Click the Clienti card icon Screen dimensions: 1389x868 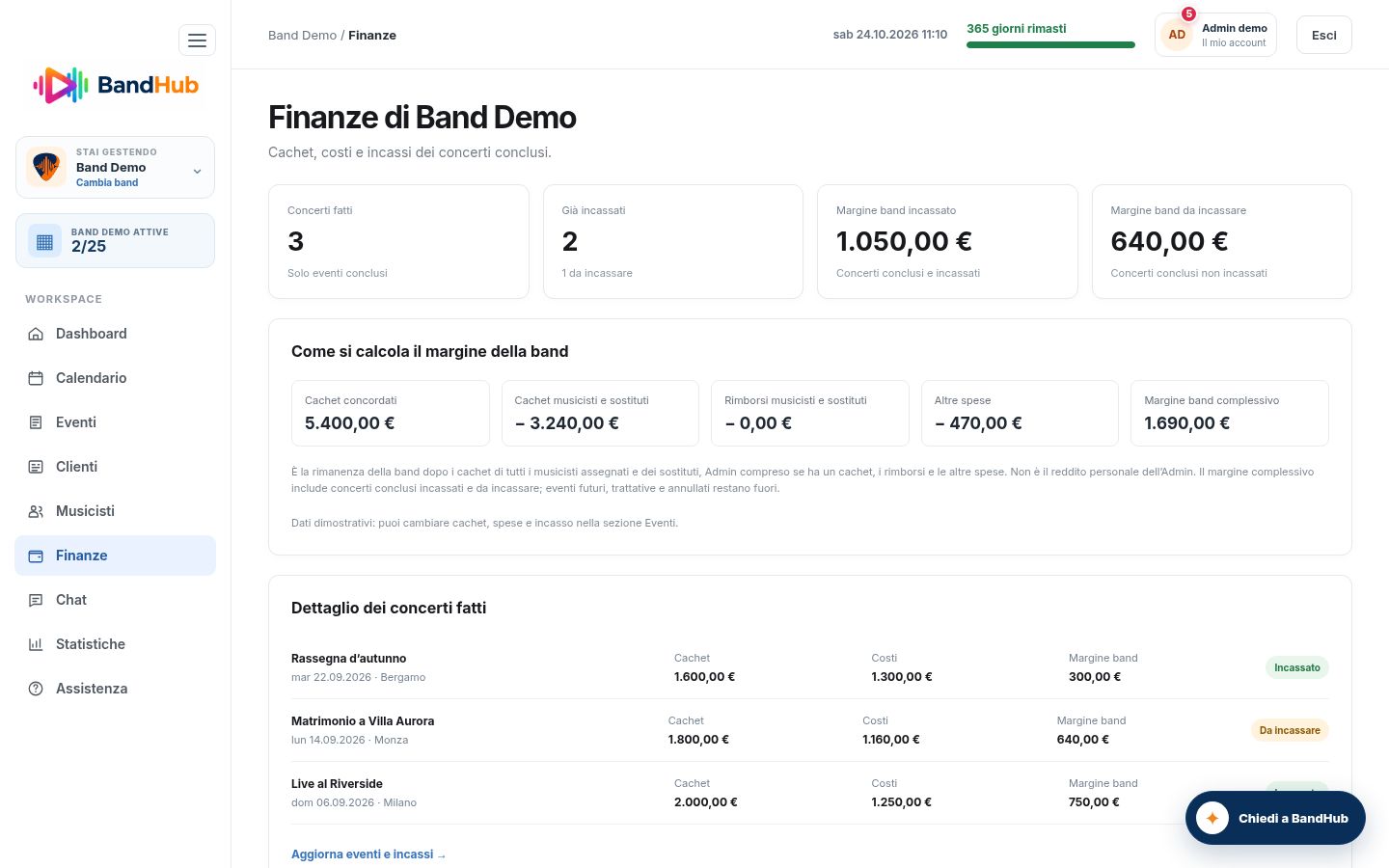(36, 467)
